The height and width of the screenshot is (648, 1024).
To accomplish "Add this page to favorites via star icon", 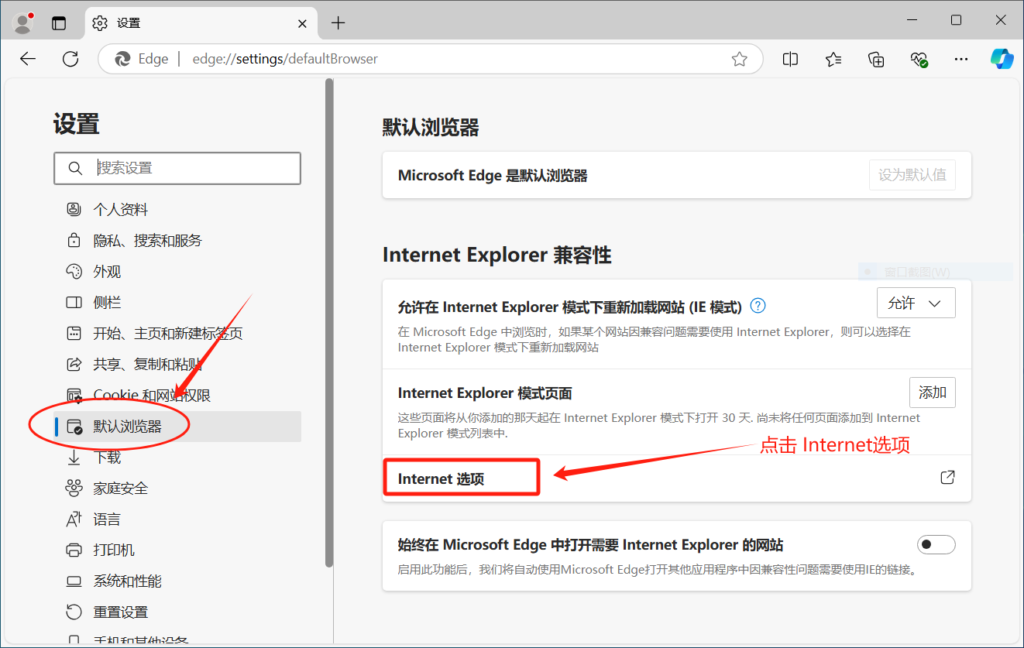I will click(x=739, y=59).
